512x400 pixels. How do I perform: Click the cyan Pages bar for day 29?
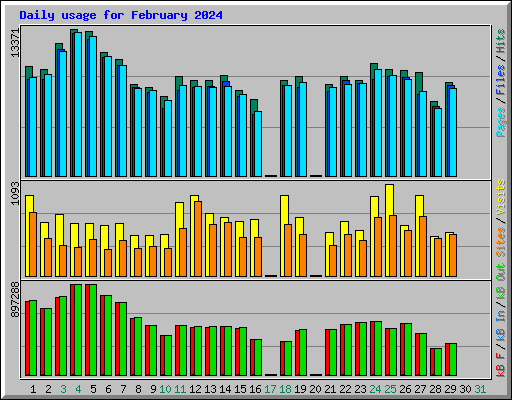453,133
